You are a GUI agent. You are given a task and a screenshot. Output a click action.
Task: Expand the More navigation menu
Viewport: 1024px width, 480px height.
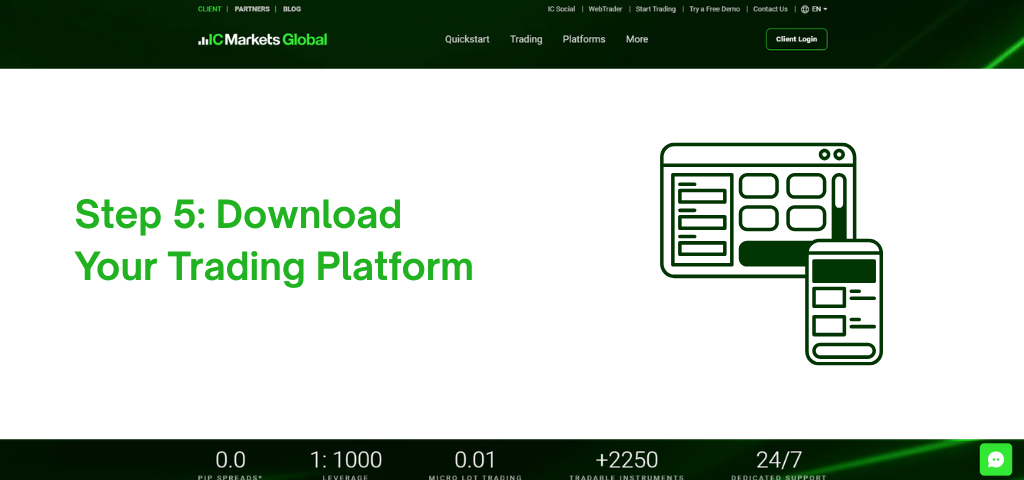pyautogui.click(x=637, y=40)
